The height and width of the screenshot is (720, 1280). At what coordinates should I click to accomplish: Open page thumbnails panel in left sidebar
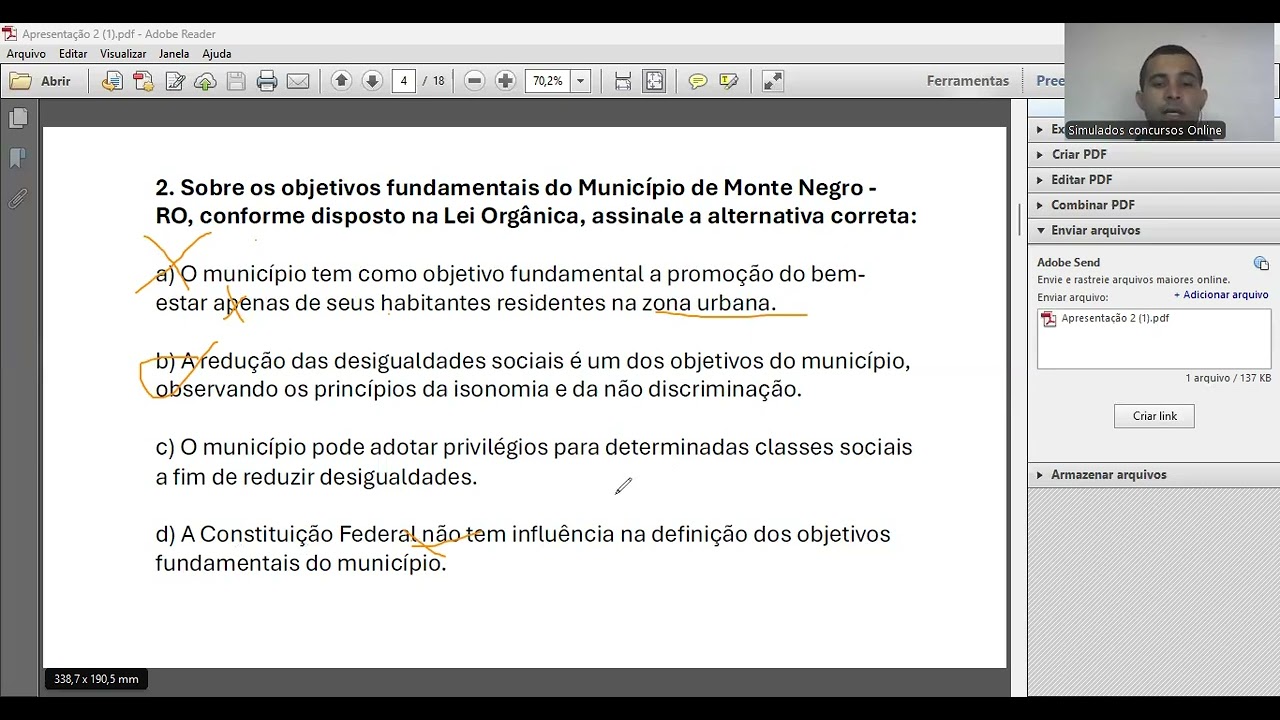18,119
